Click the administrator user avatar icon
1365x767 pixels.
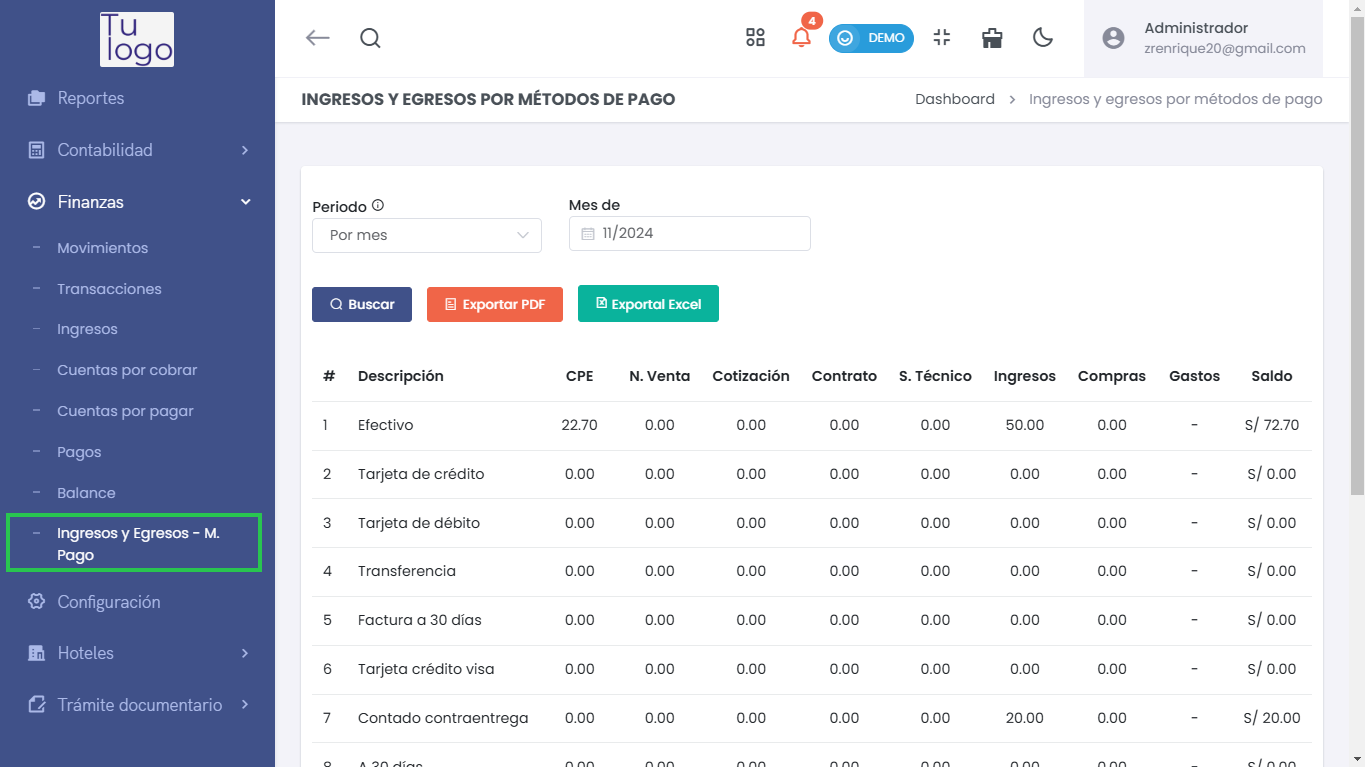[1113, 38]
